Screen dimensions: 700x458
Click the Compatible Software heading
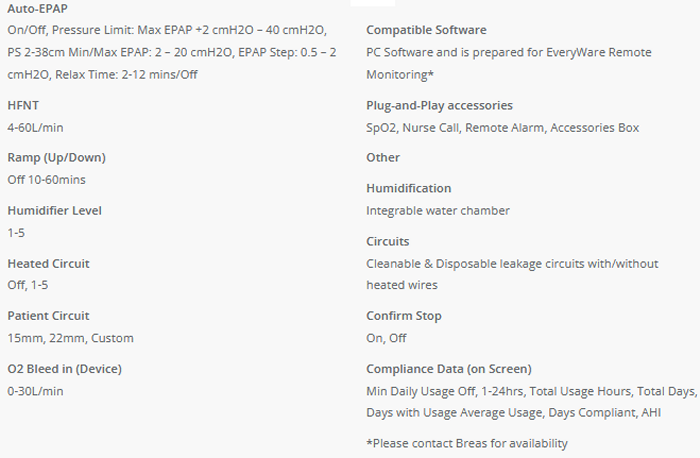[426, 30]
